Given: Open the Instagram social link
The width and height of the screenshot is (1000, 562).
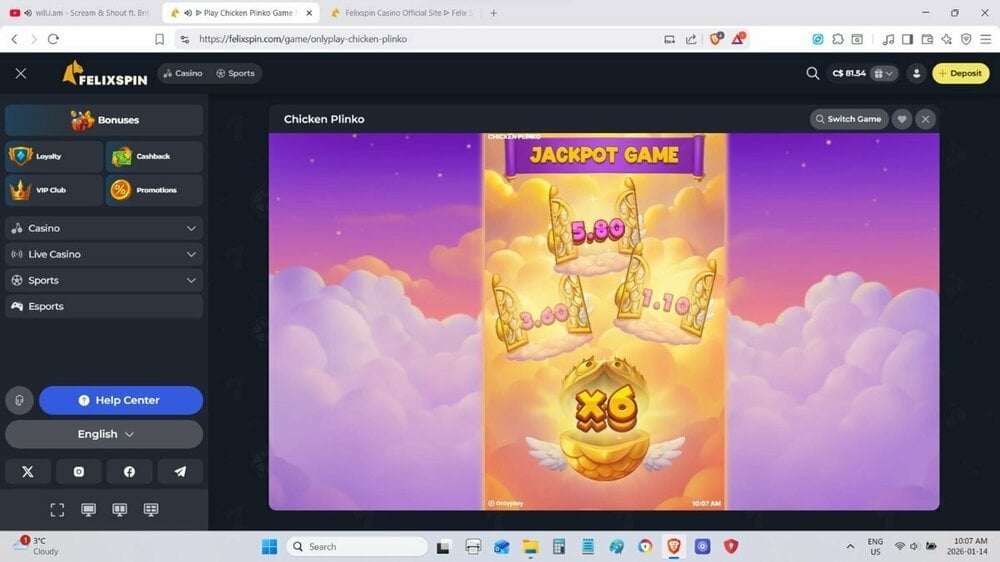Looking at the screenshot, I should click(79, 472).
